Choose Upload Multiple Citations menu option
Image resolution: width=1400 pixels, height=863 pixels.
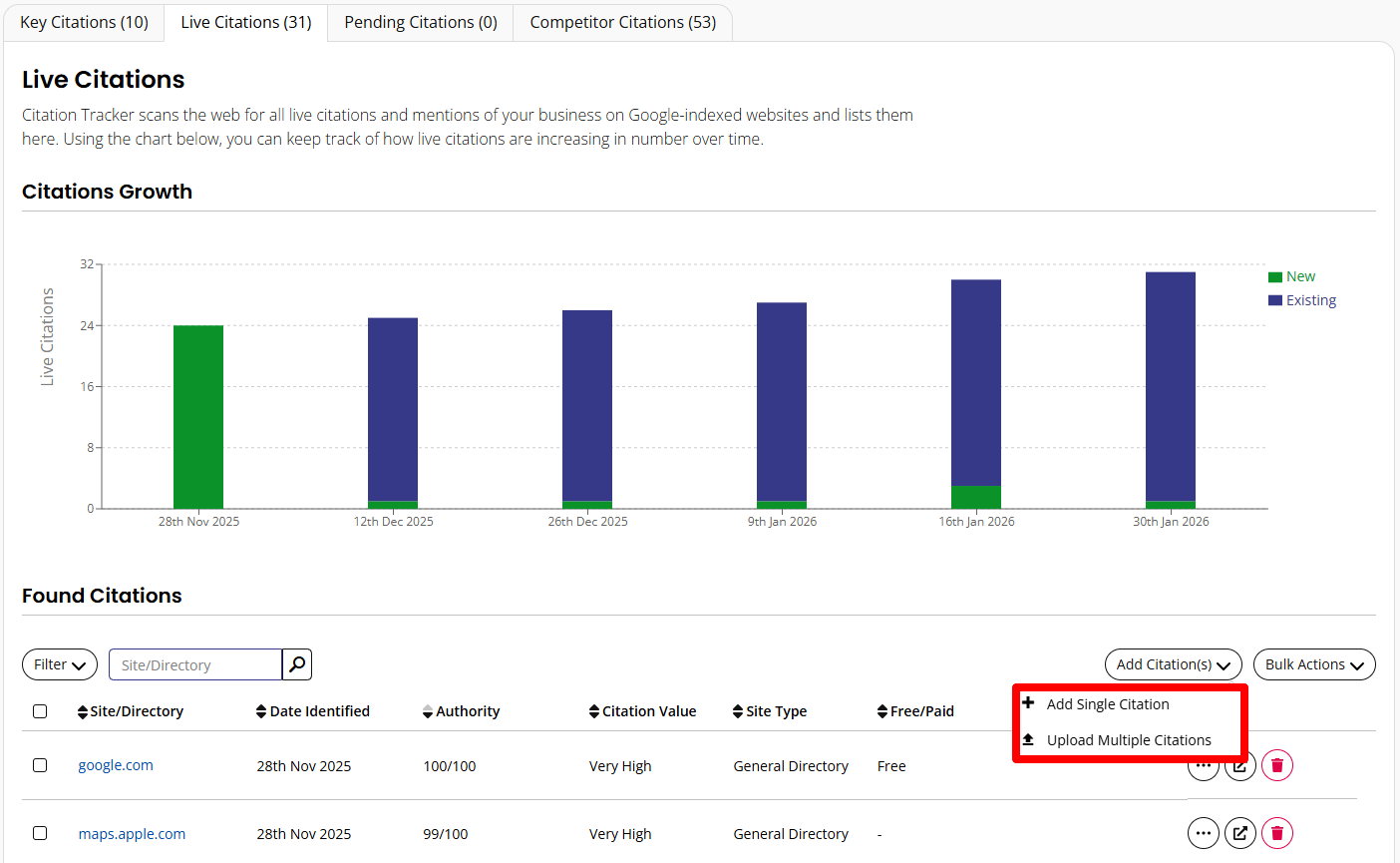(x=1128, y=740)
